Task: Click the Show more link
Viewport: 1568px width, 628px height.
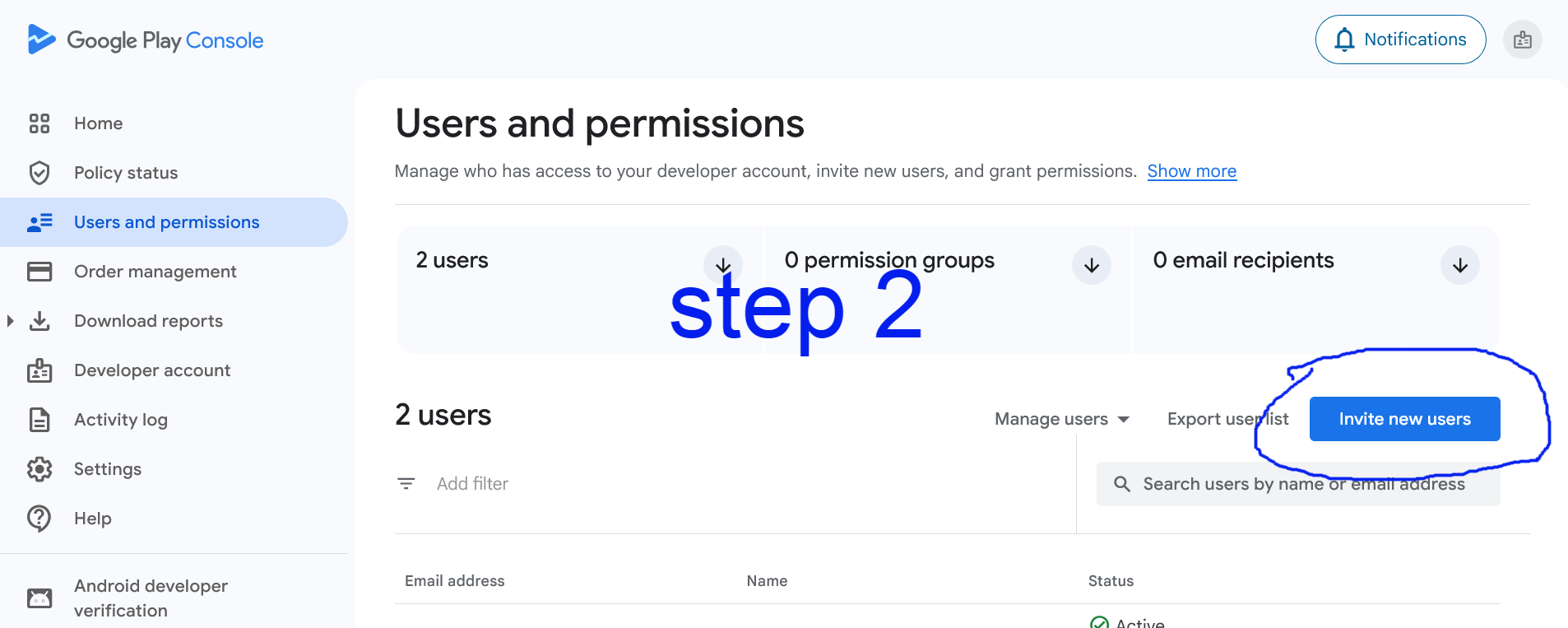Action: 1191,171
